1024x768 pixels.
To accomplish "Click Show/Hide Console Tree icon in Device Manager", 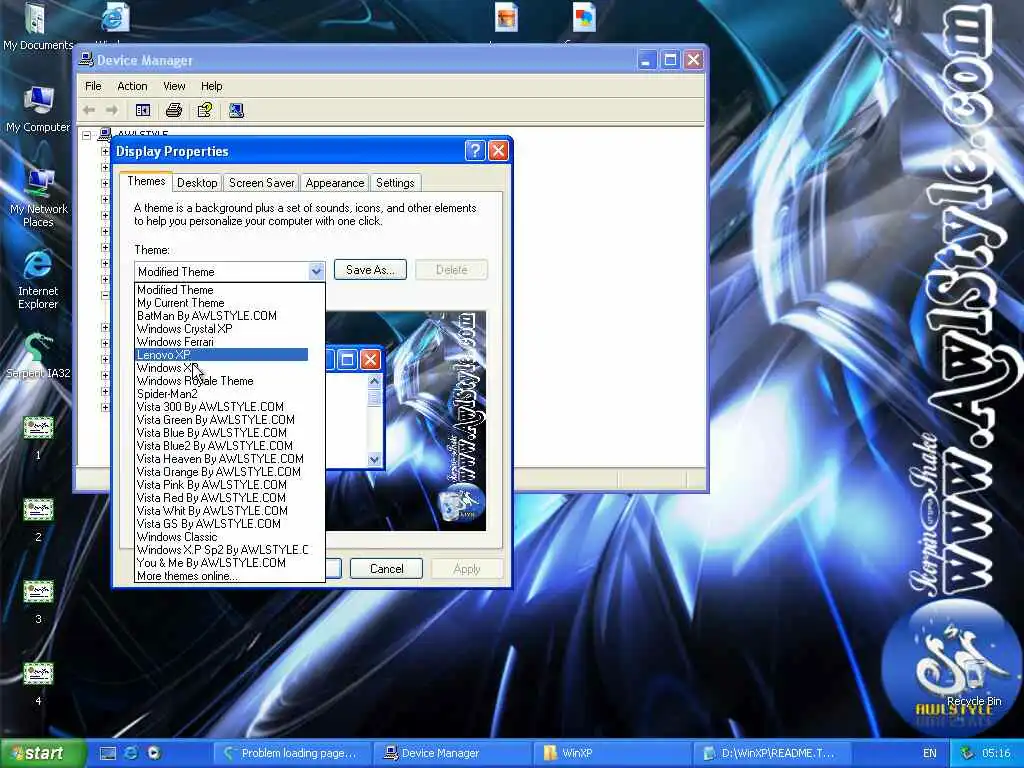I will [x=142, y=110].
